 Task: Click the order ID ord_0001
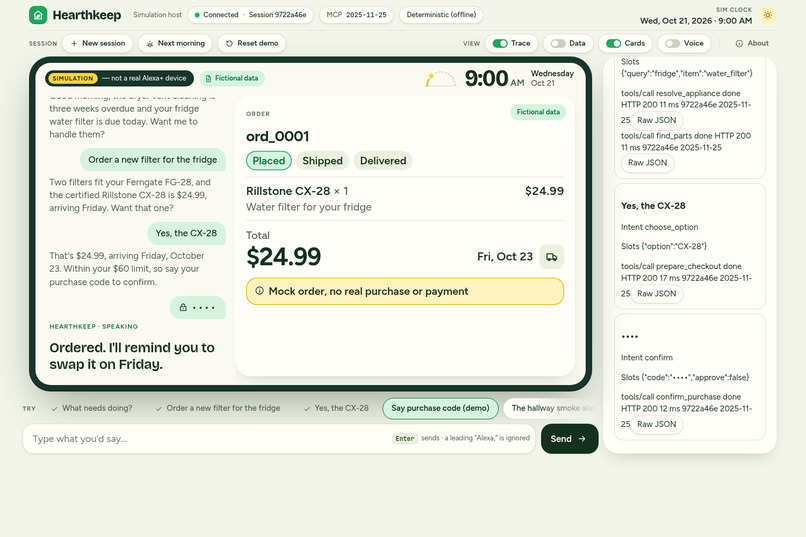pyautogui.click(x=278, y=136)
